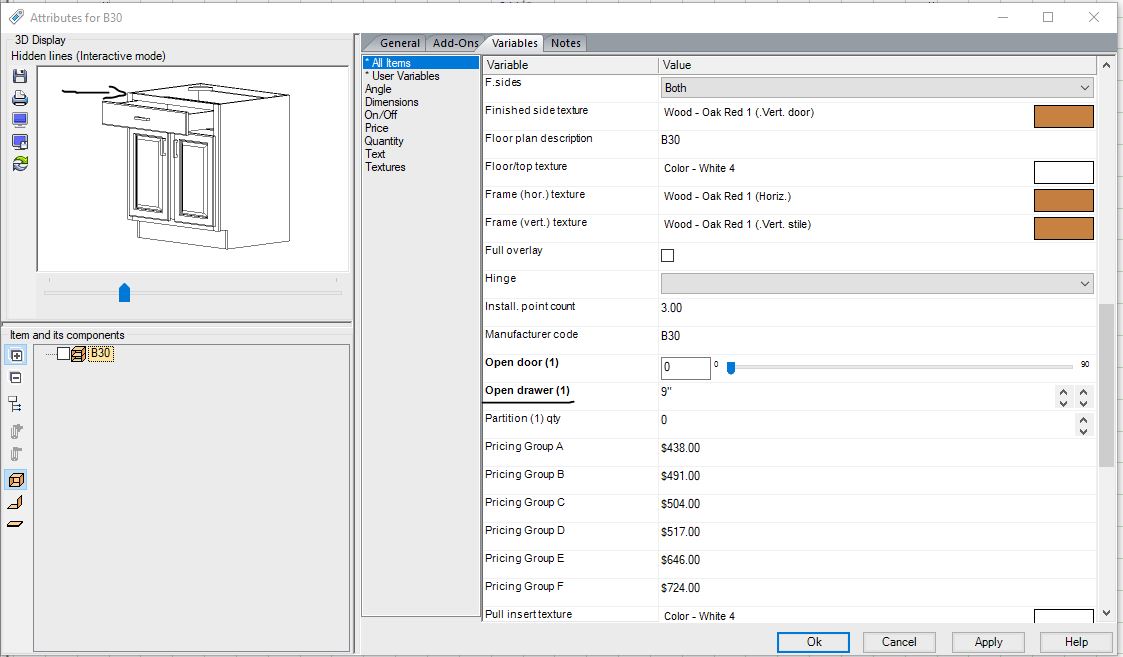Viewport: 1123px width, 657px height.
Task: Open Help for this dialog
Action: [1076, 642]
